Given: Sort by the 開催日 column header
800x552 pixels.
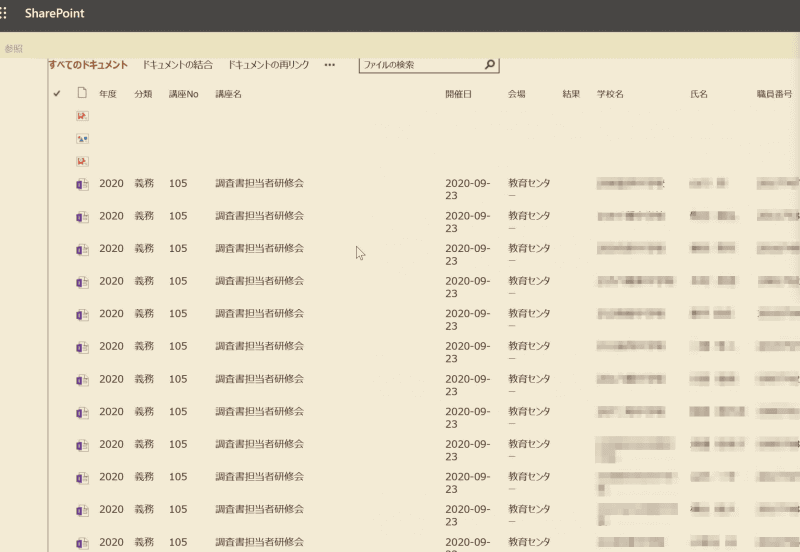Looking at the screenshot, I should (x=458, y=94).
